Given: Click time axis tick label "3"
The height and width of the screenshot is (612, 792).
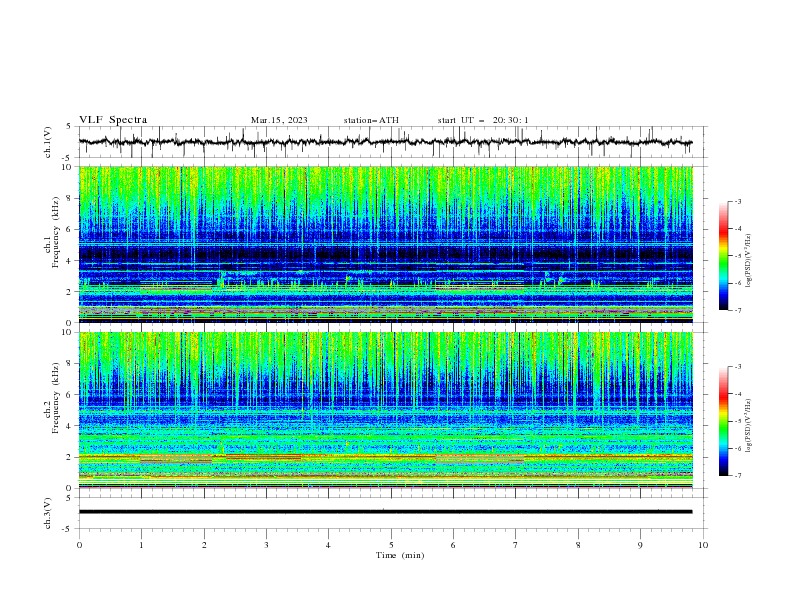Looking at the screenshot, I should pyautogui.click(x=266, y=545).
